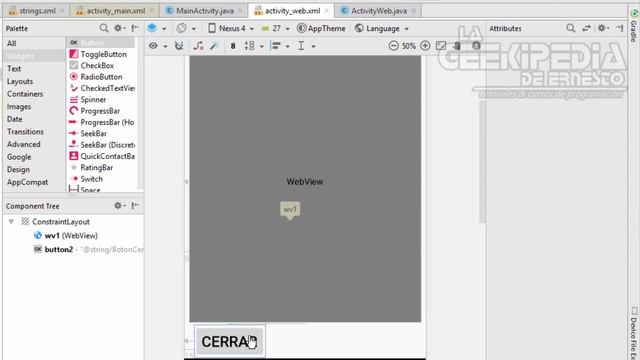The image size is (640, 360).
Task: Pick RatingBar widget from palette
Action: (101, 168)
